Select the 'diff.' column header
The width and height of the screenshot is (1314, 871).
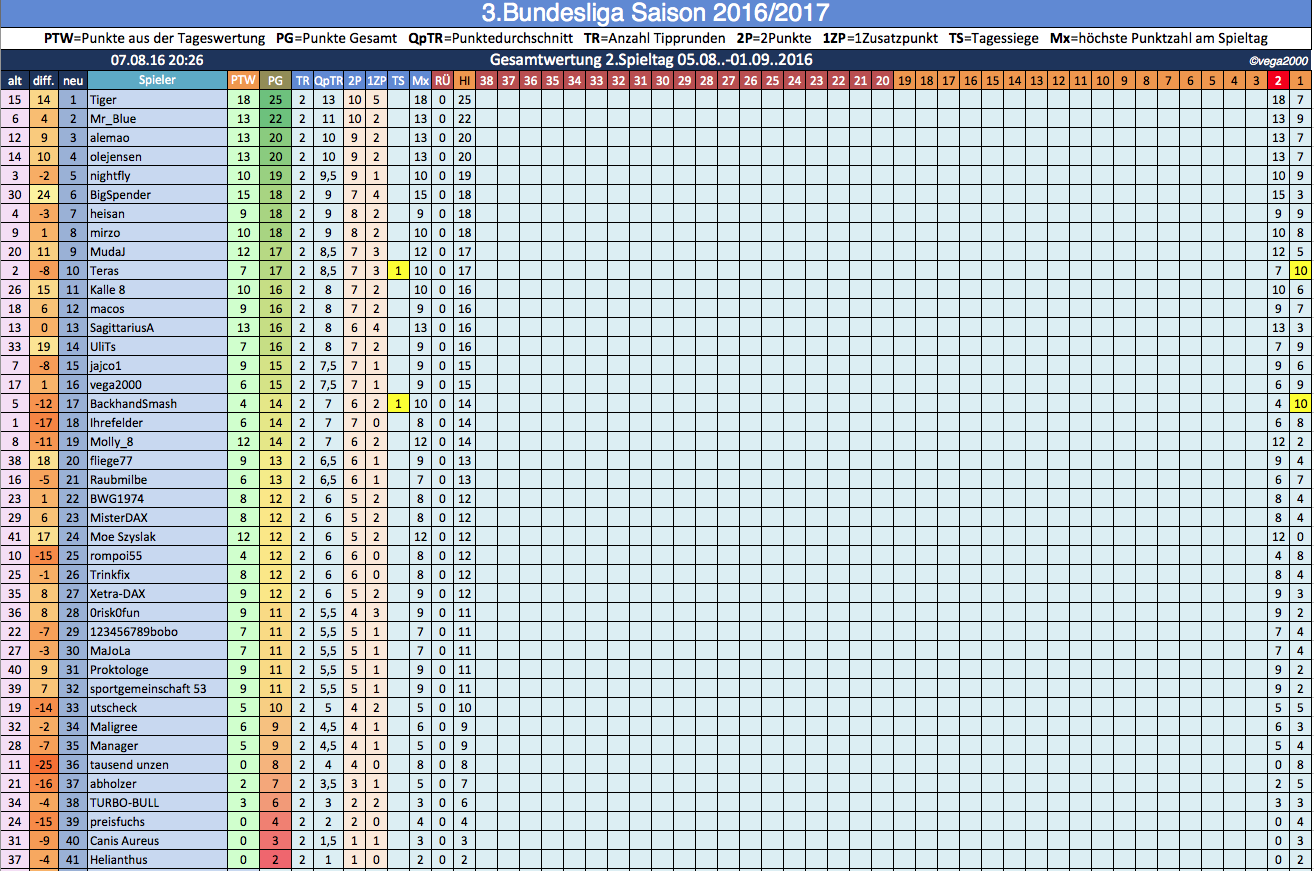(x=43, y=80)
